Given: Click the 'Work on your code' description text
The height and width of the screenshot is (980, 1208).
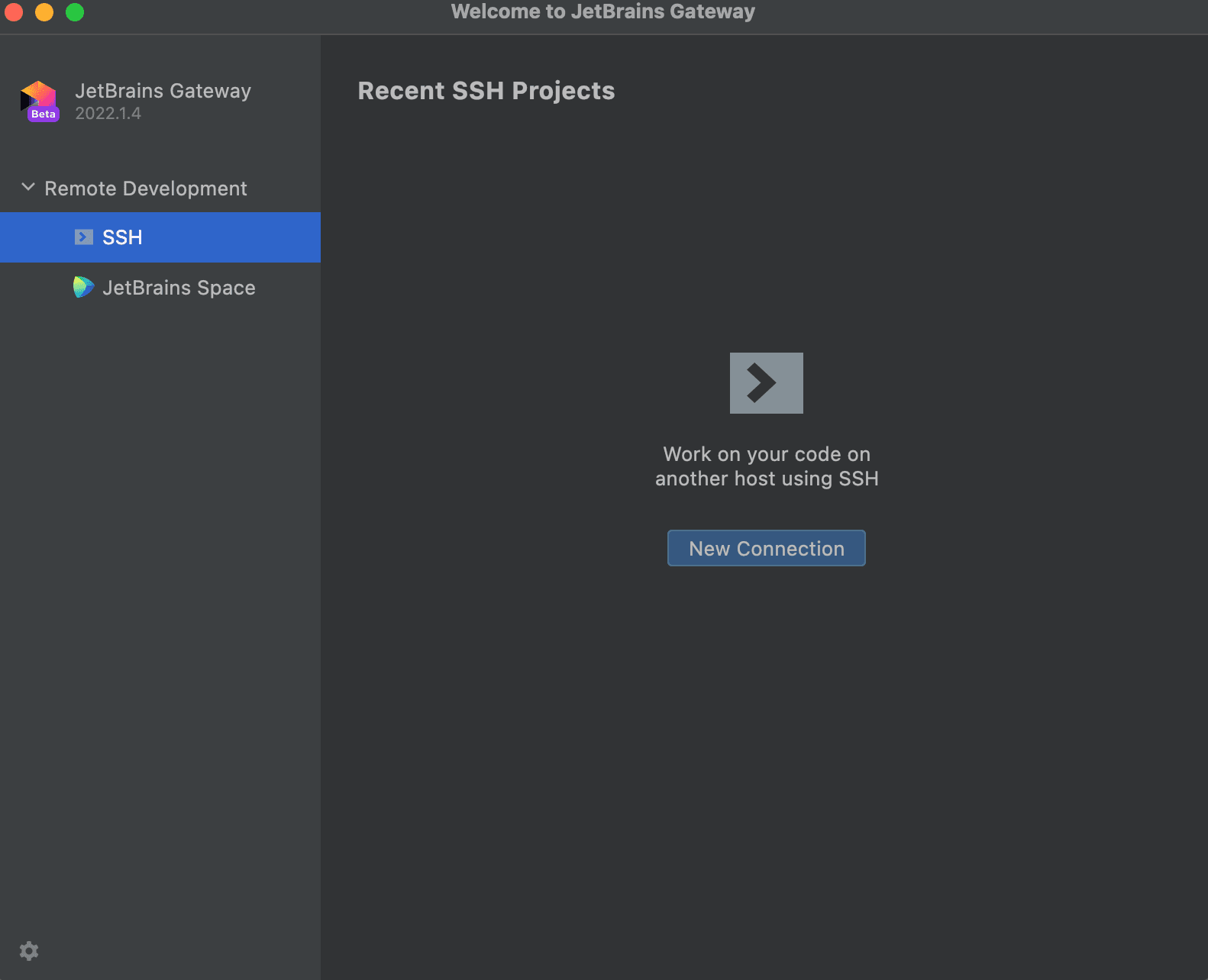Looking at the screenshot, I should (767, 454).
